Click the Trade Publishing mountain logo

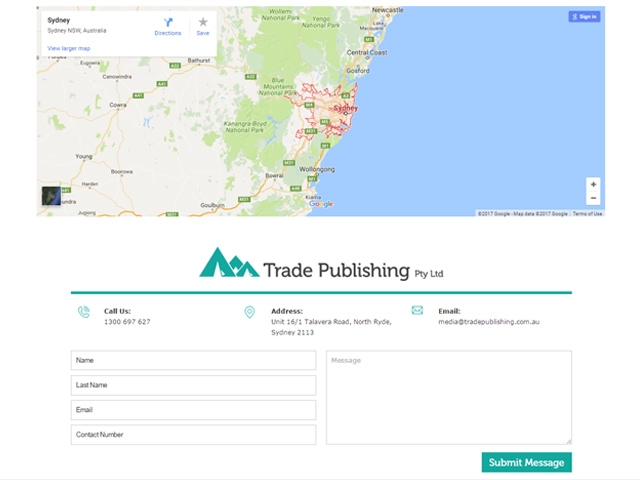[229, 262]
